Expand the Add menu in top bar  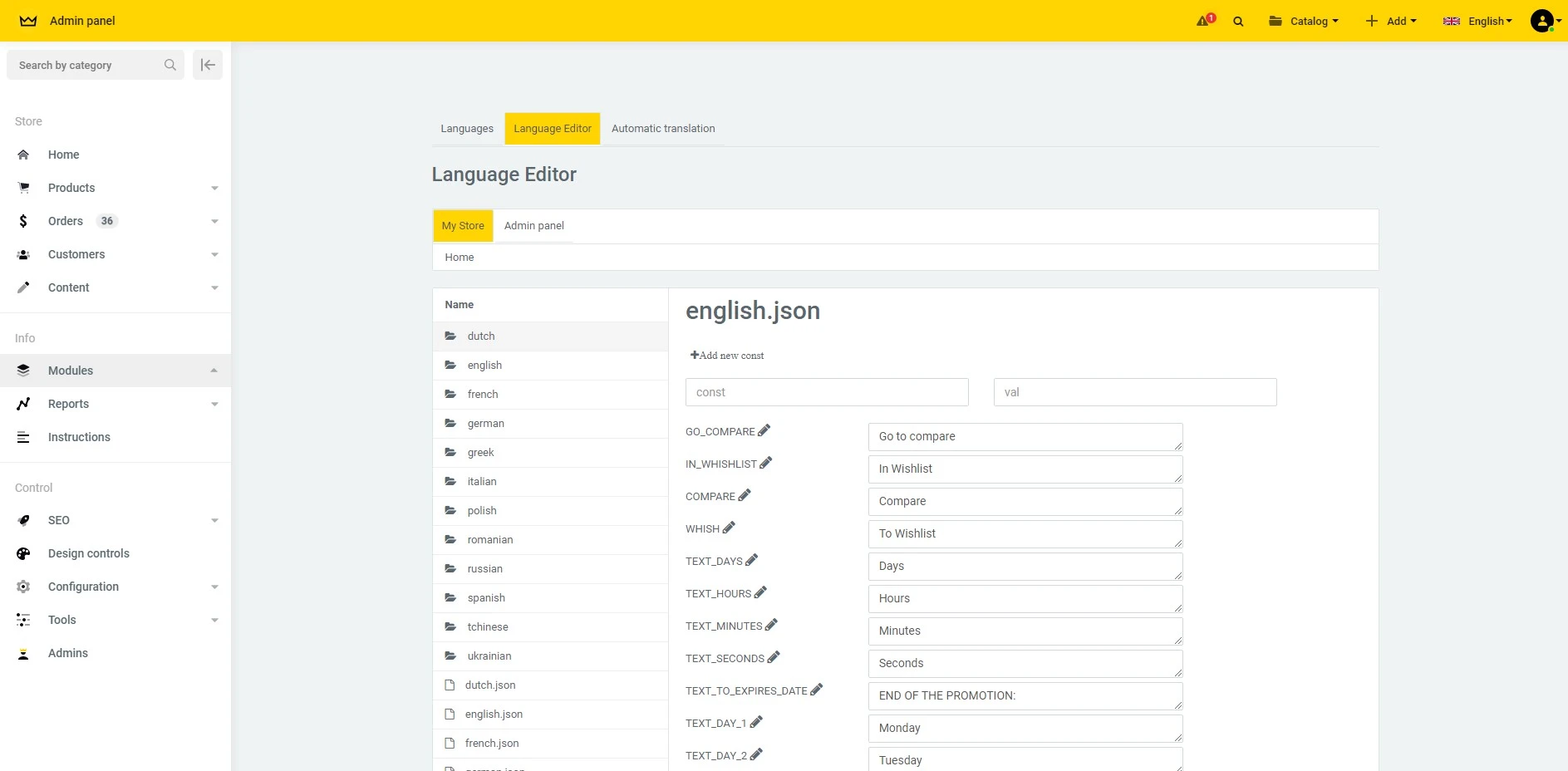(x=1391, y=21)
